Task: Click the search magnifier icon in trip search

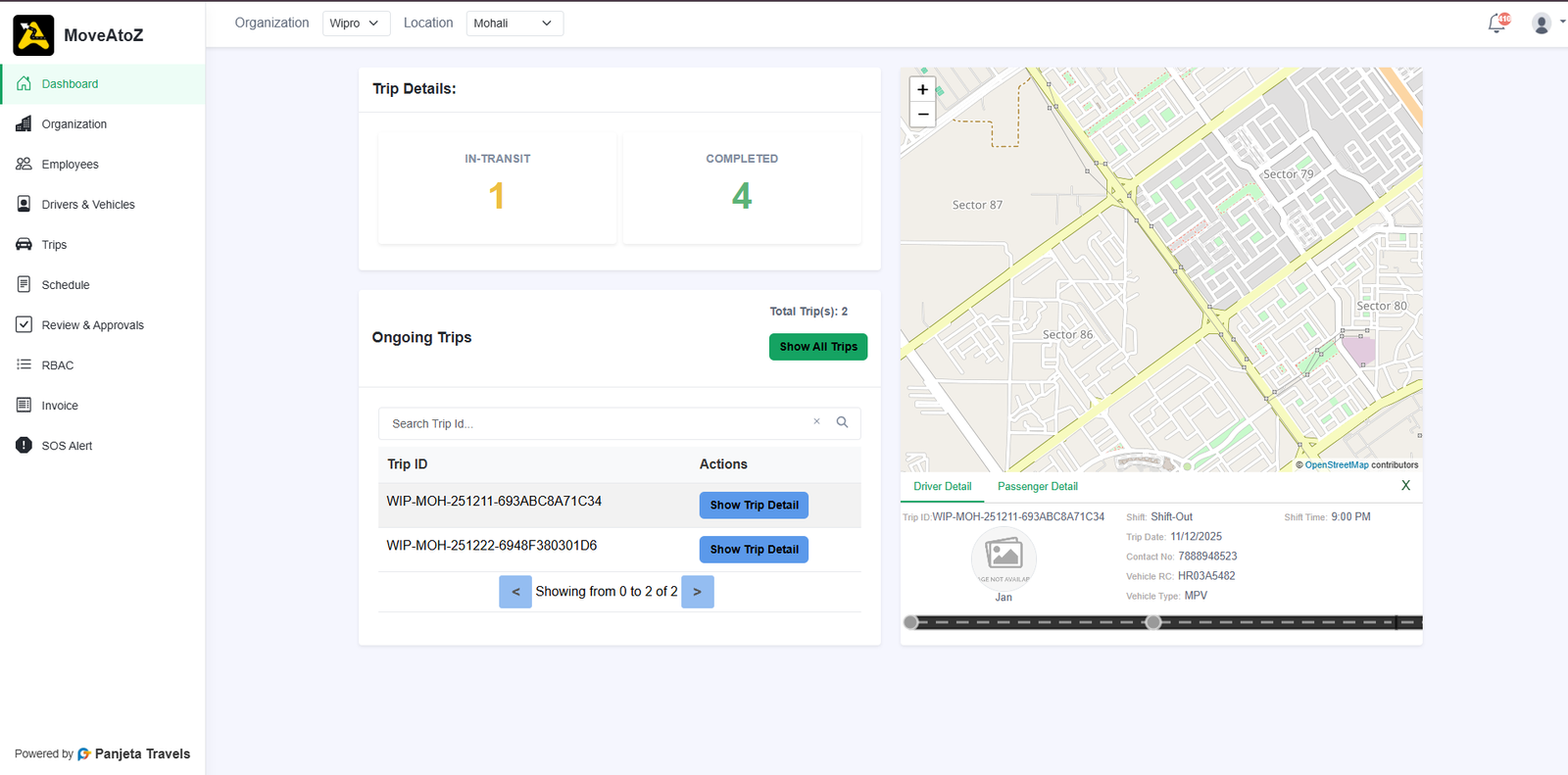Action: click(842, 422)
